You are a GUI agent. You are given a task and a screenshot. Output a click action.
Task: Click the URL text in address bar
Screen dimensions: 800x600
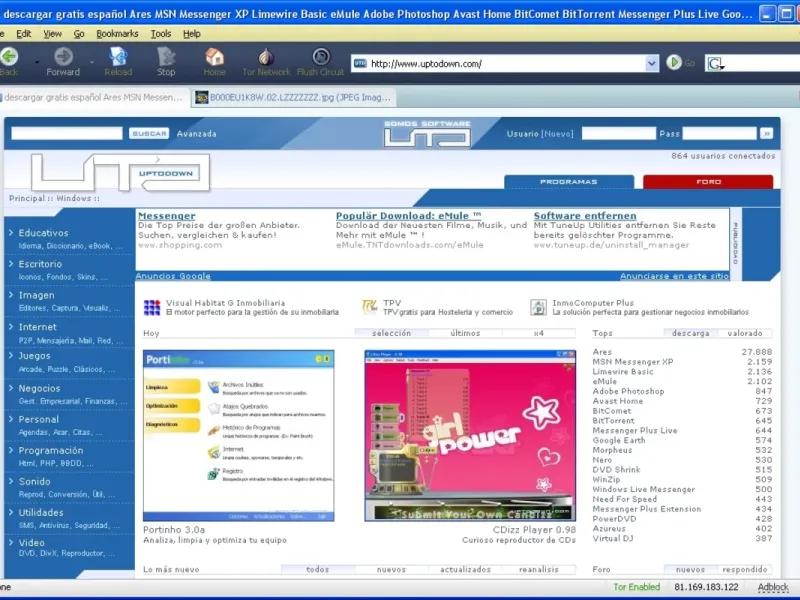coord(426,64)
